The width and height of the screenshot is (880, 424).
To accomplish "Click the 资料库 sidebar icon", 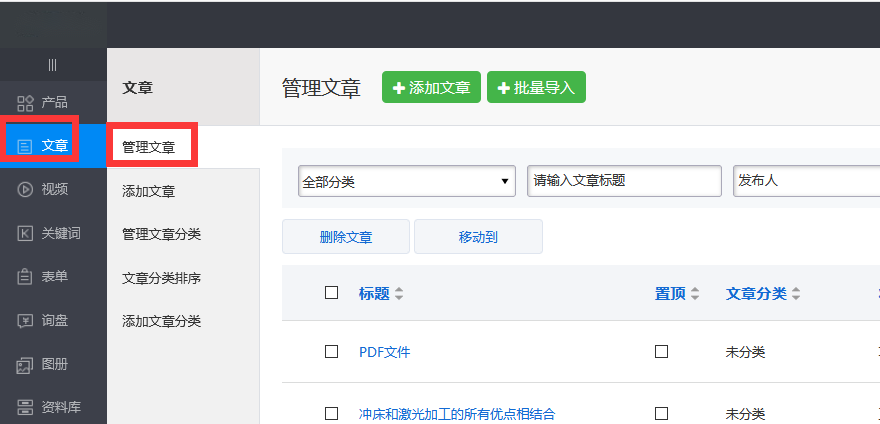I will pyautogui.click(x=26, y=407).
